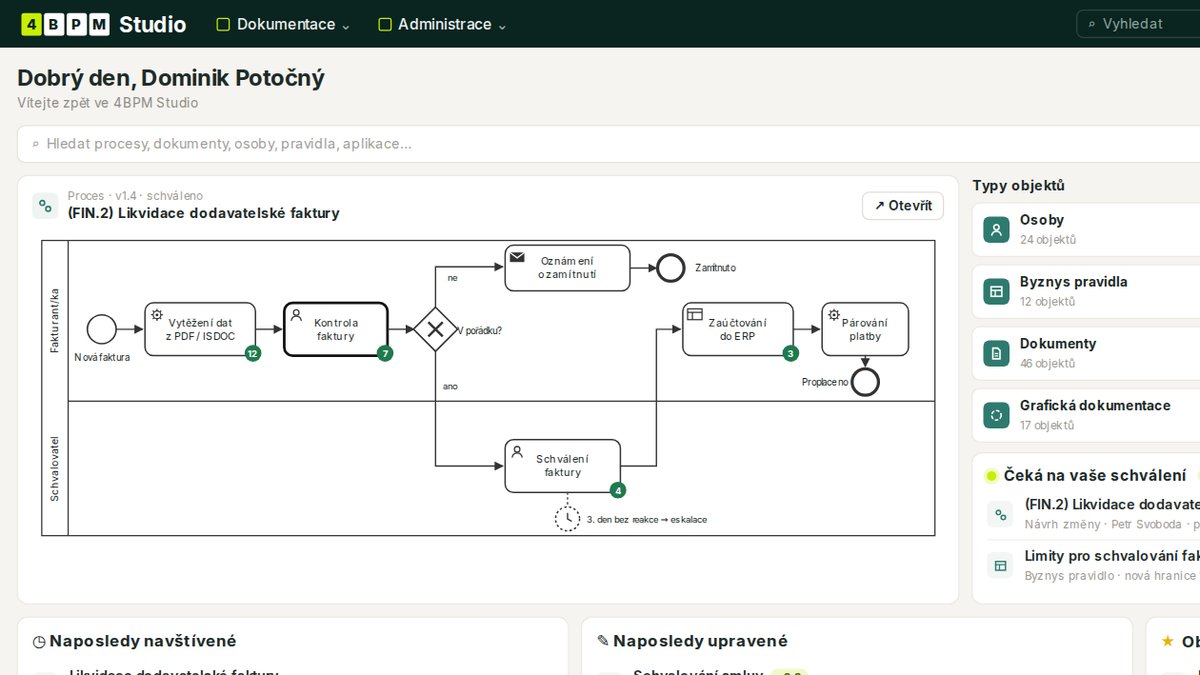Focus the top-bar Vyhledat search field

[x=1140, y=24]
